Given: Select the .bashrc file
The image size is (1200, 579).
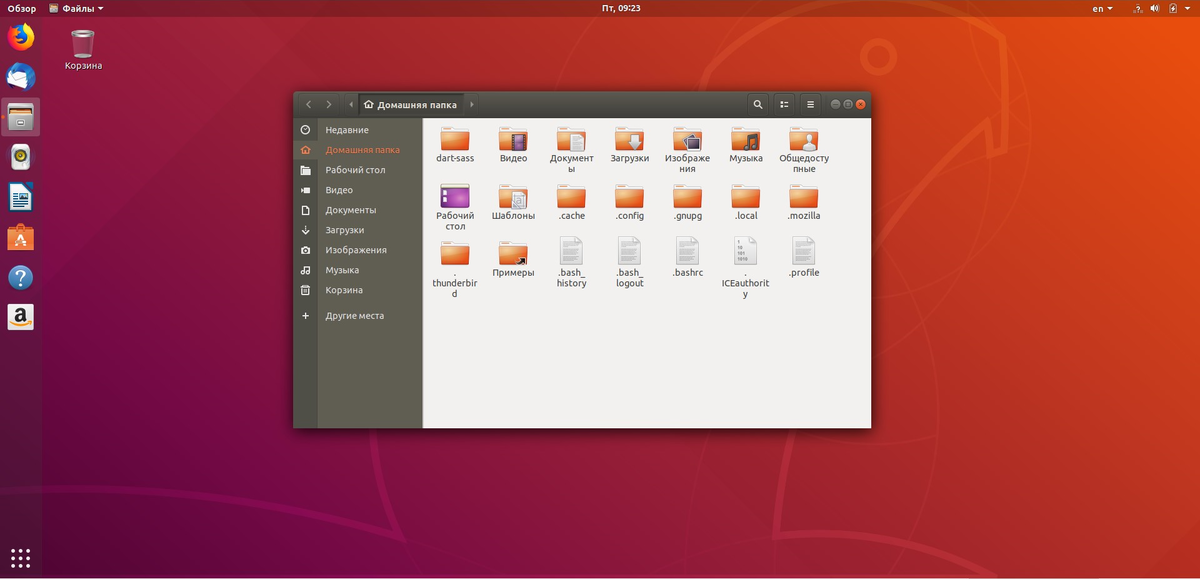Looking at the screenshot, I should pos(687,251).
